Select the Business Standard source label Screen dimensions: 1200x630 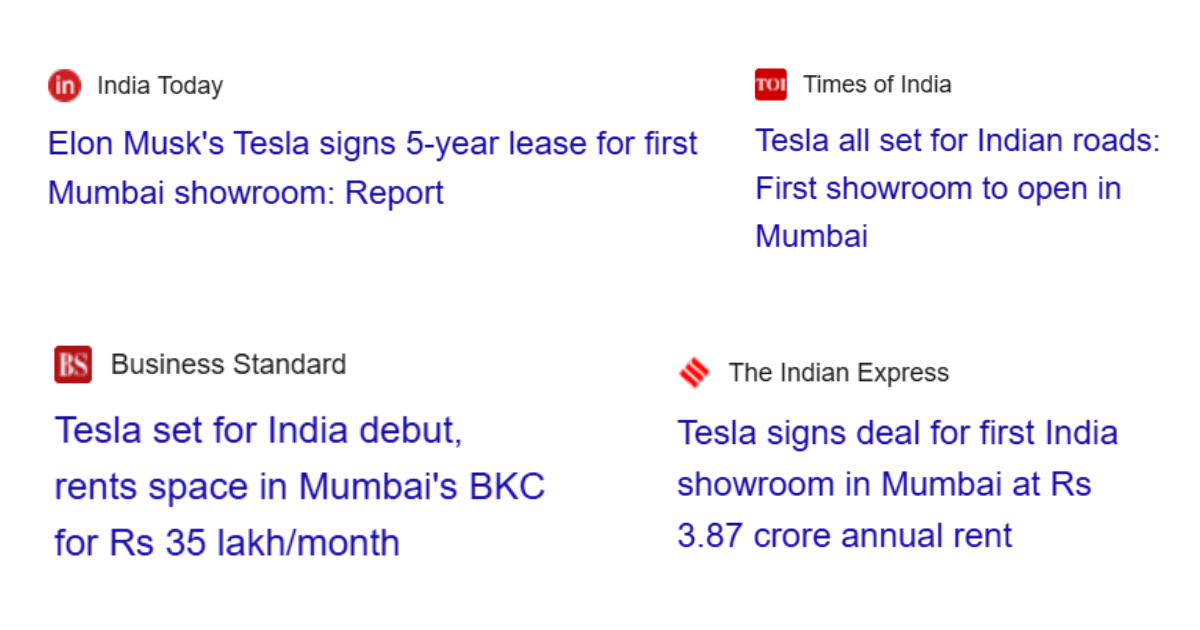point(228,364)
